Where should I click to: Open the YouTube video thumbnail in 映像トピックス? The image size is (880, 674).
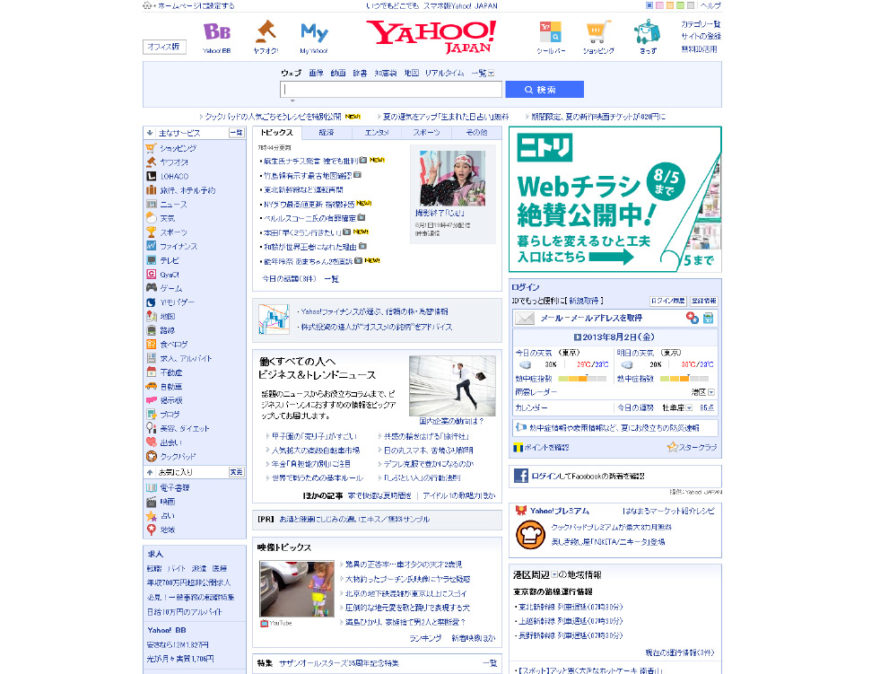pyautogui.click(x=296, y=589)
